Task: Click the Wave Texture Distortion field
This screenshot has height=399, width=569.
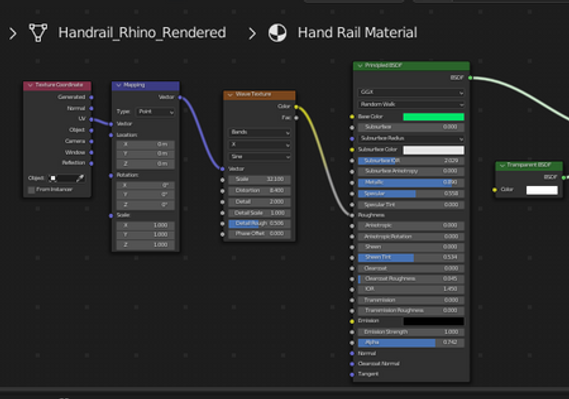Action: pos(259,191)
